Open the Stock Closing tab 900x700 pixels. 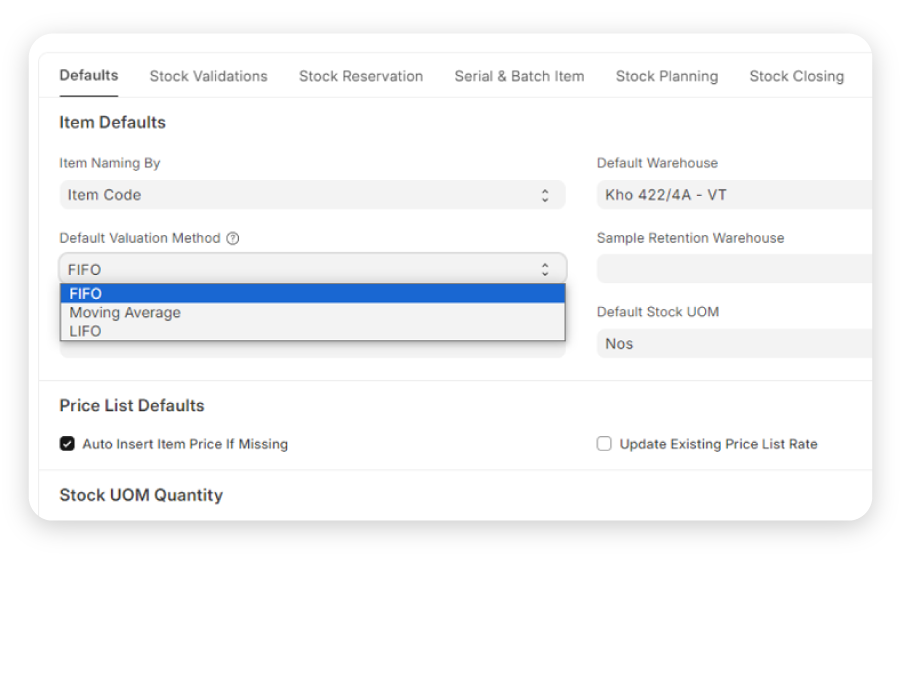tap(796, 76)
